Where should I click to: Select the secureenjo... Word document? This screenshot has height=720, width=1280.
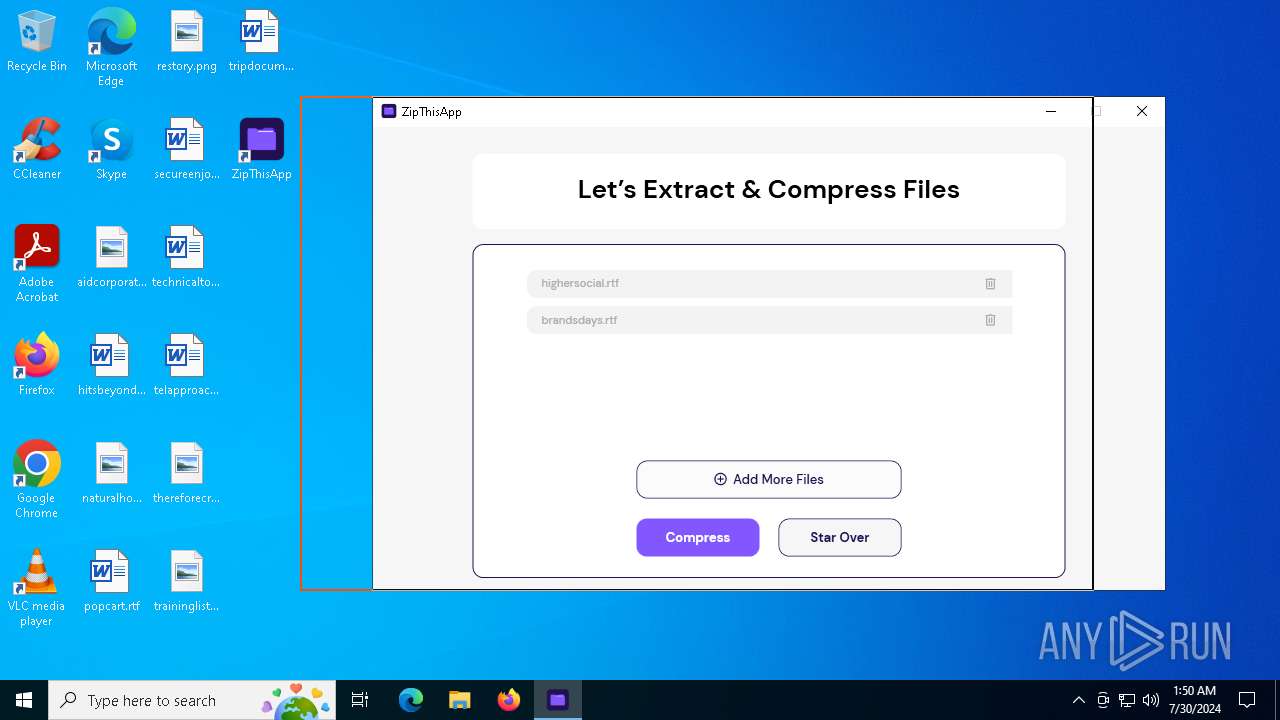[186, 150]
